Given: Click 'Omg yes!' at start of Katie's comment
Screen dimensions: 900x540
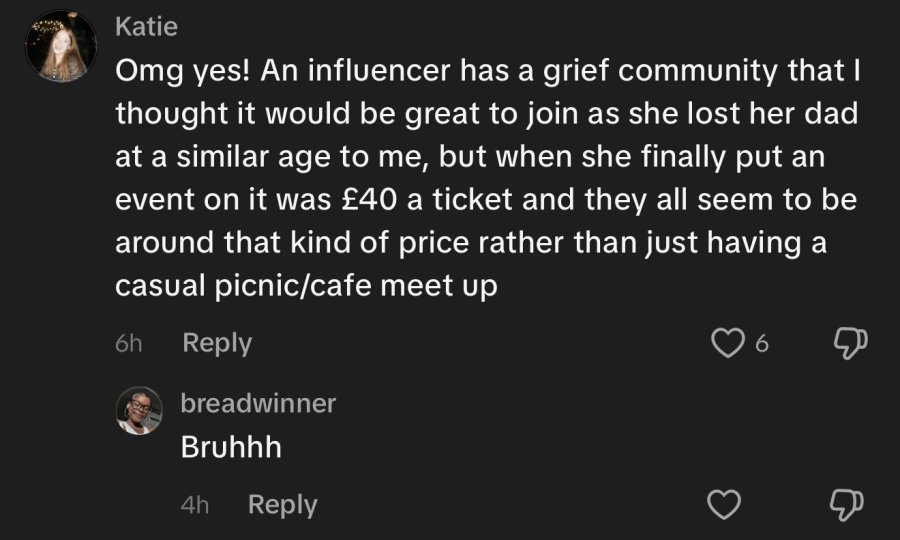Looking at the screenshot, I should coord(183,71).
